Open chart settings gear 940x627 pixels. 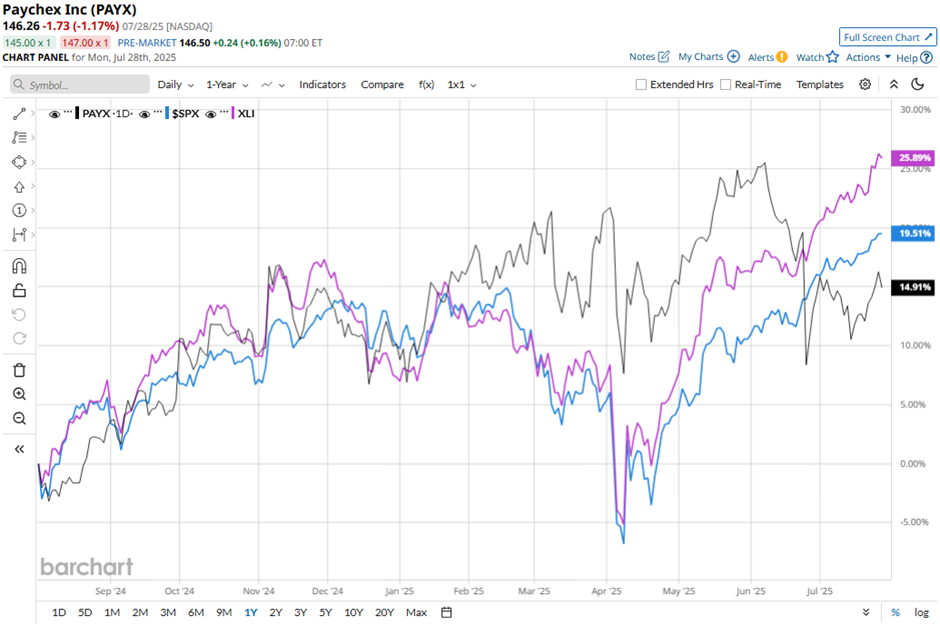(x=864, y=85)
